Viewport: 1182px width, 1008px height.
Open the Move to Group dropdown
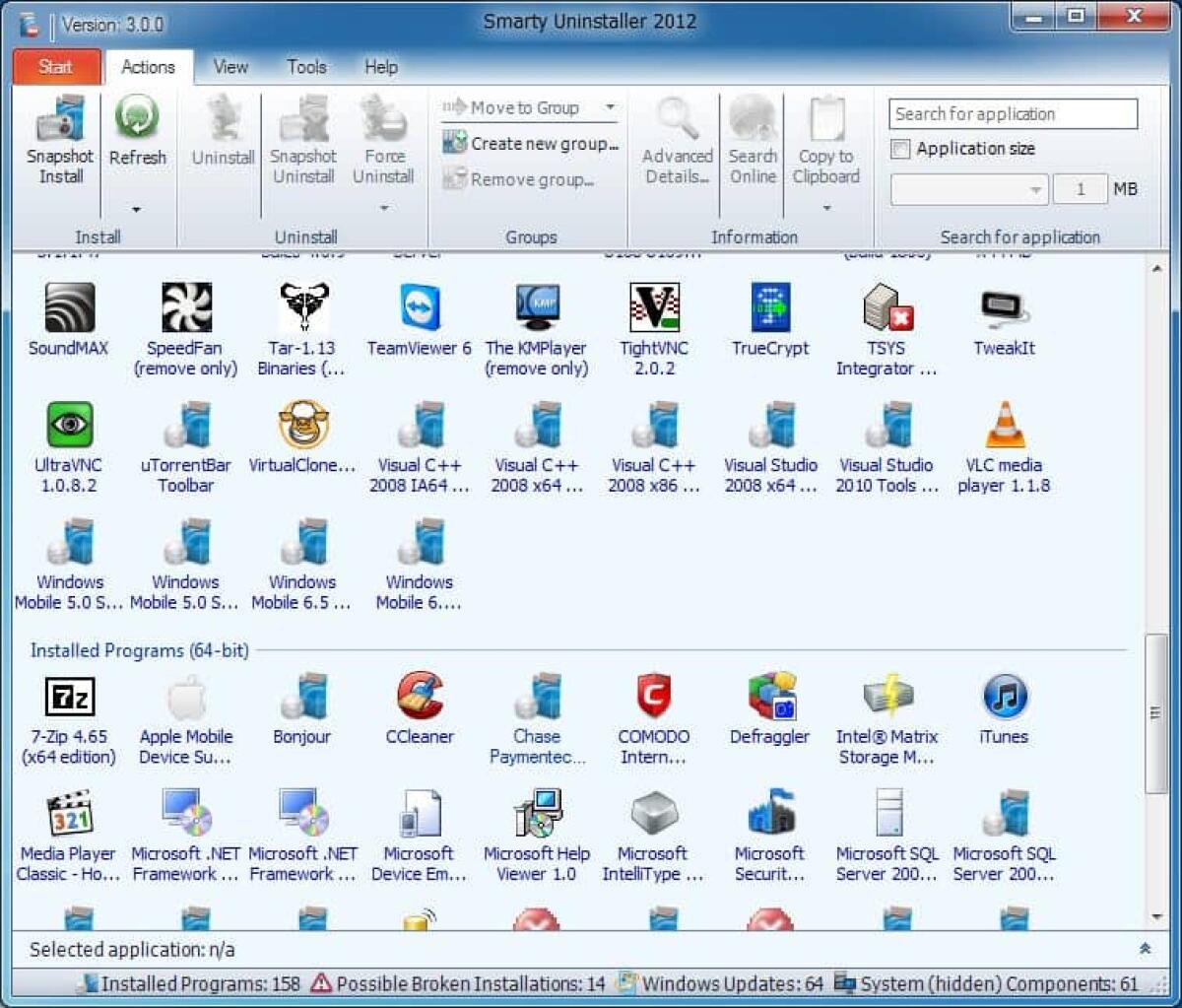pos(611,107)
